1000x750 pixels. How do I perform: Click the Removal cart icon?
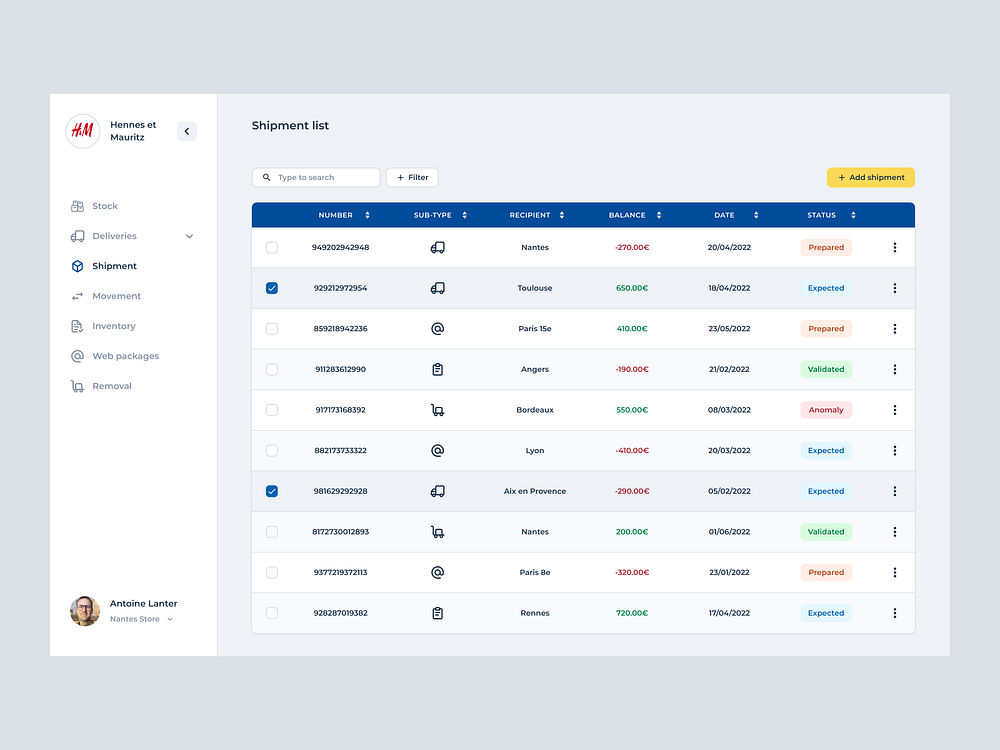click(78, 386)
